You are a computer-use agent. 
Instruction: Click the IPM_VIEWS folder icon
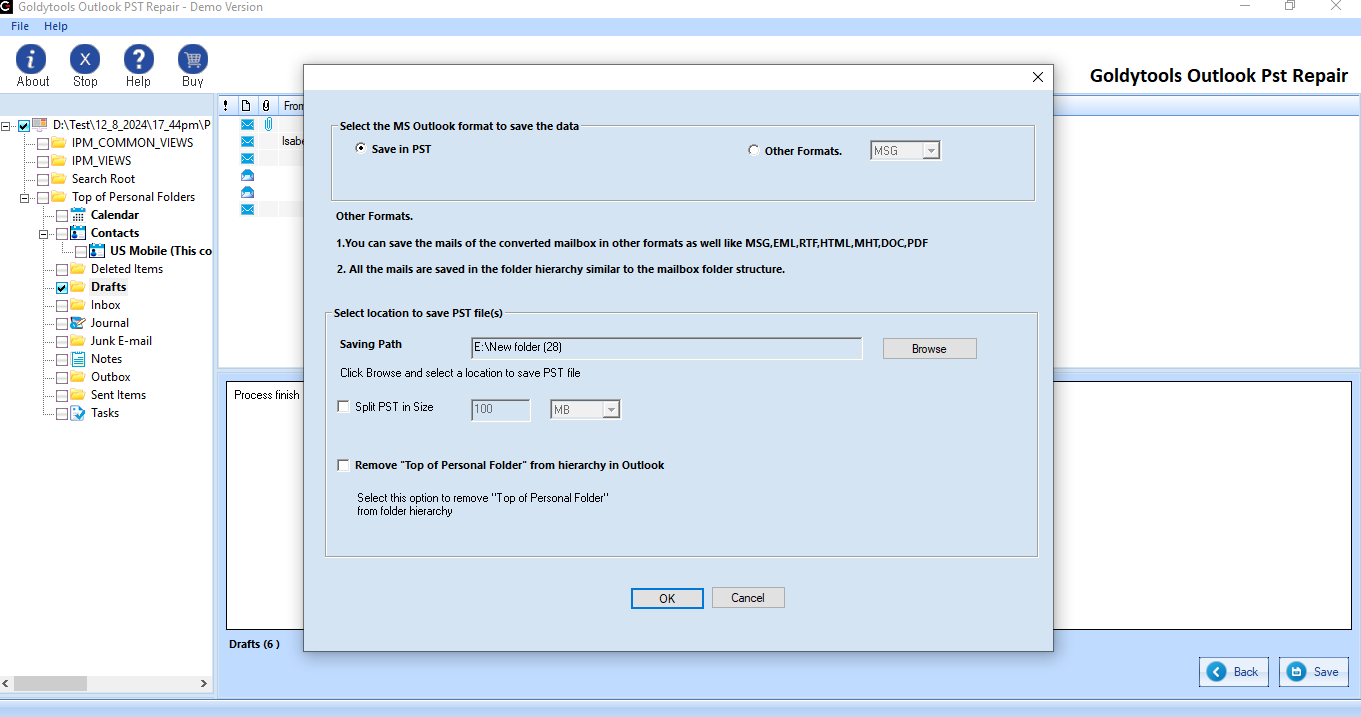(58, 161)
